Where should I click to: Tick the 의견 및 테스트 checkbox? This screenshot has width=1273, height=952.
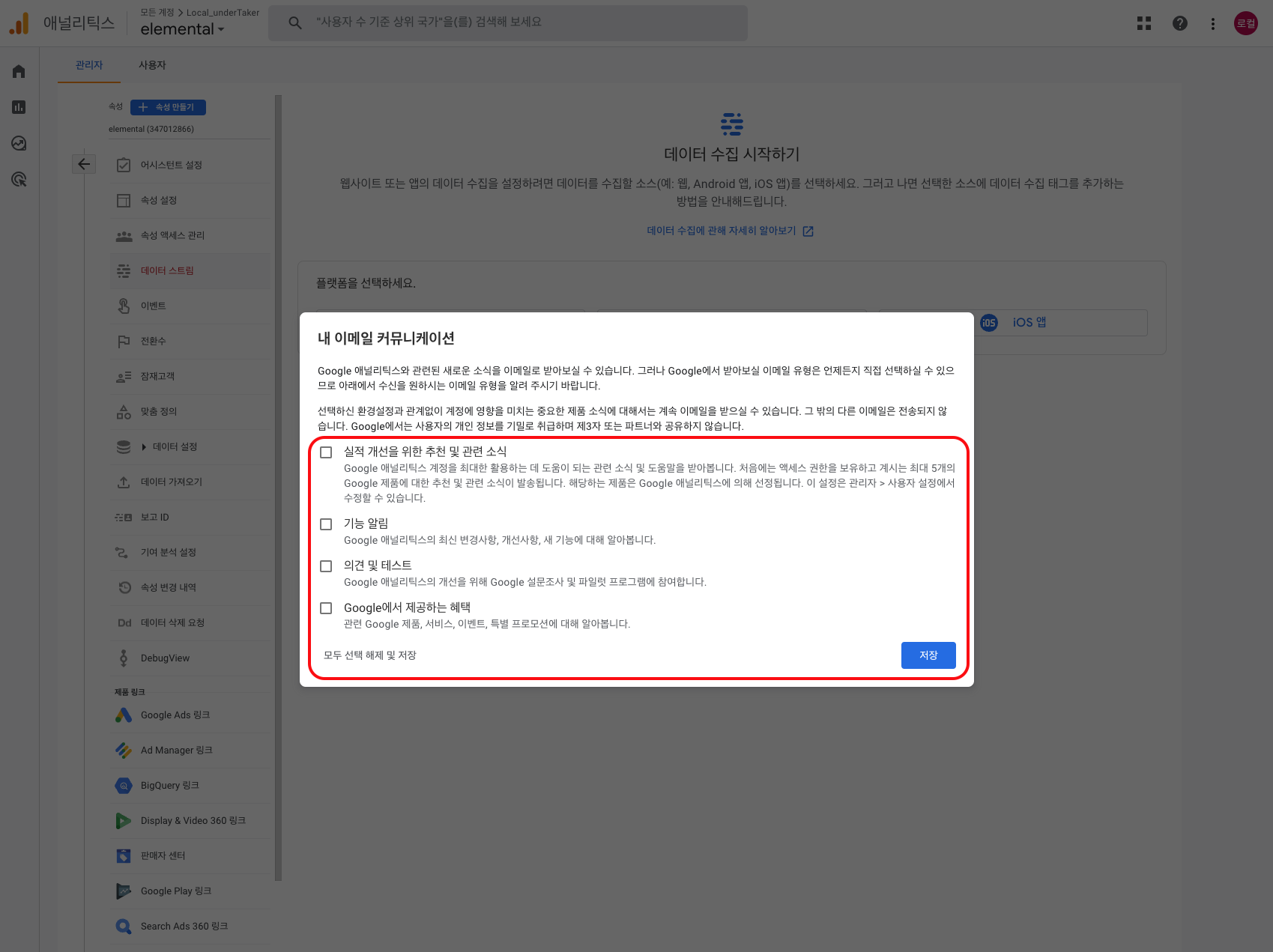[326, 566]
